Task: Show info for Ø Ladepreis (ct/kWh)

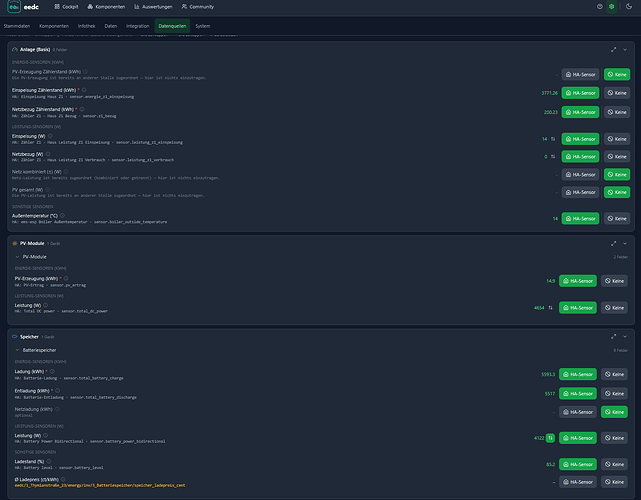Action: [x=63, y=480]
